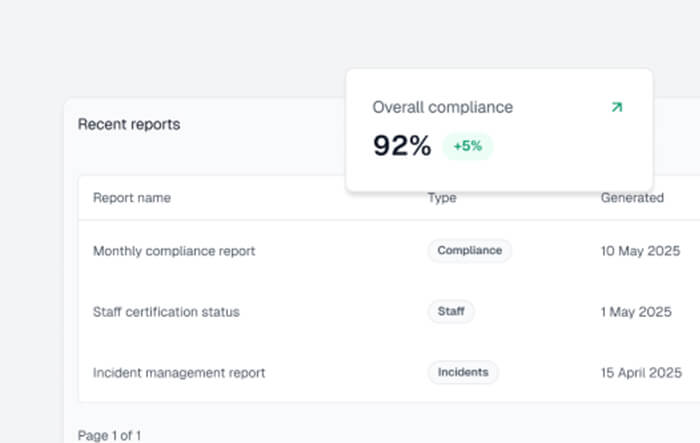Click the Page 1 of 1 indicator
Screen dimensions: 700x443
pos(109,435)
